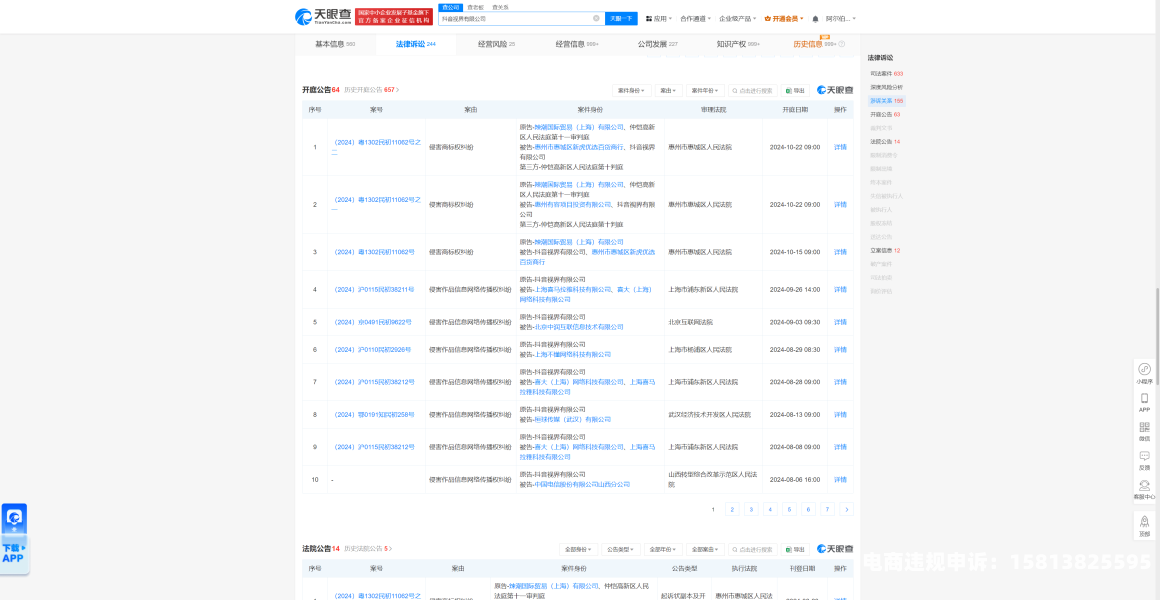Open the 全部年份 filter dropdown in 法院公告
Image resolution: width=1160 pixels, height=600 pixels.
pos(662,550)
